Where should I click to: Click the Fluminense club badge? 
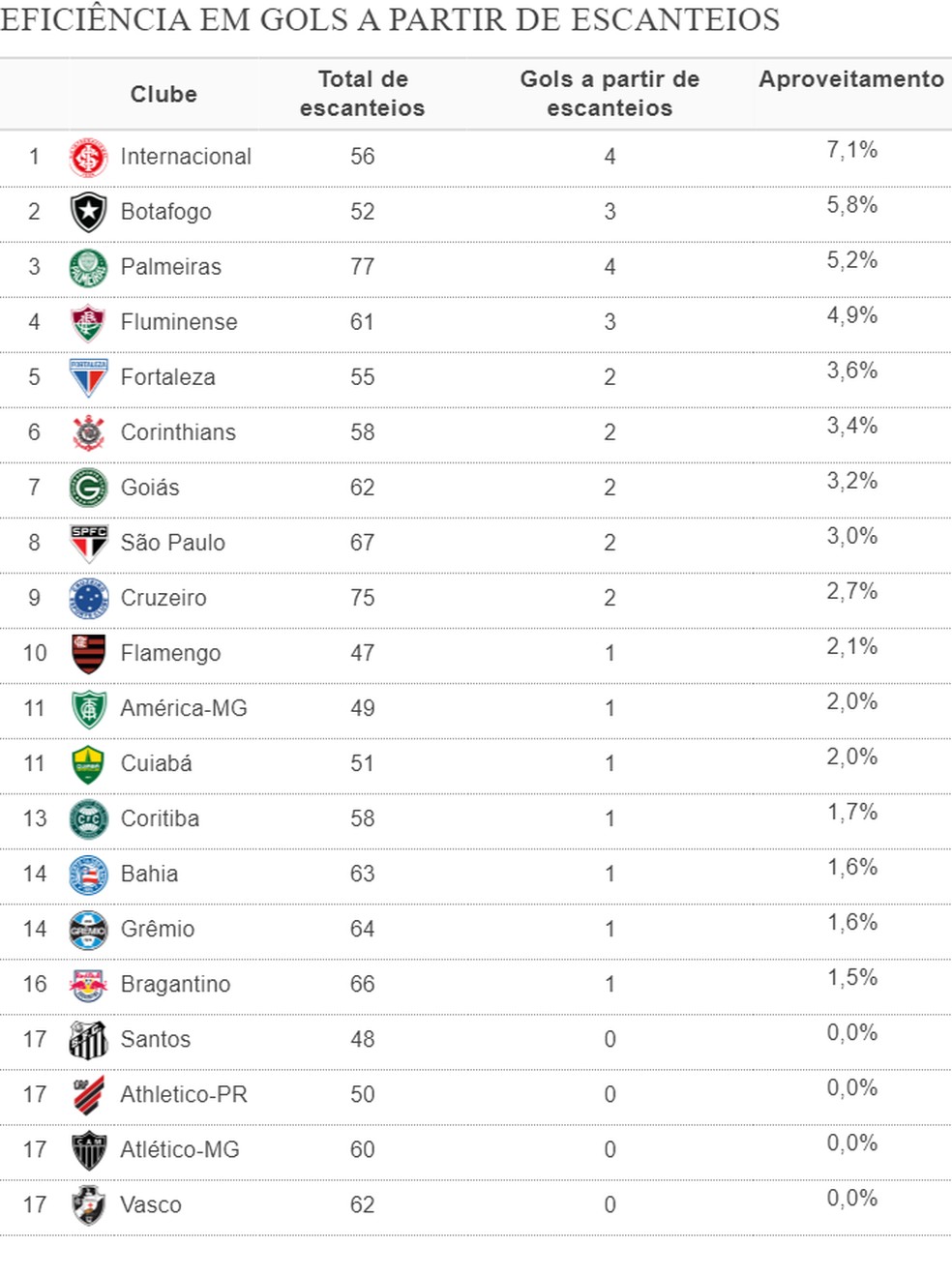[x=88, y=322]
